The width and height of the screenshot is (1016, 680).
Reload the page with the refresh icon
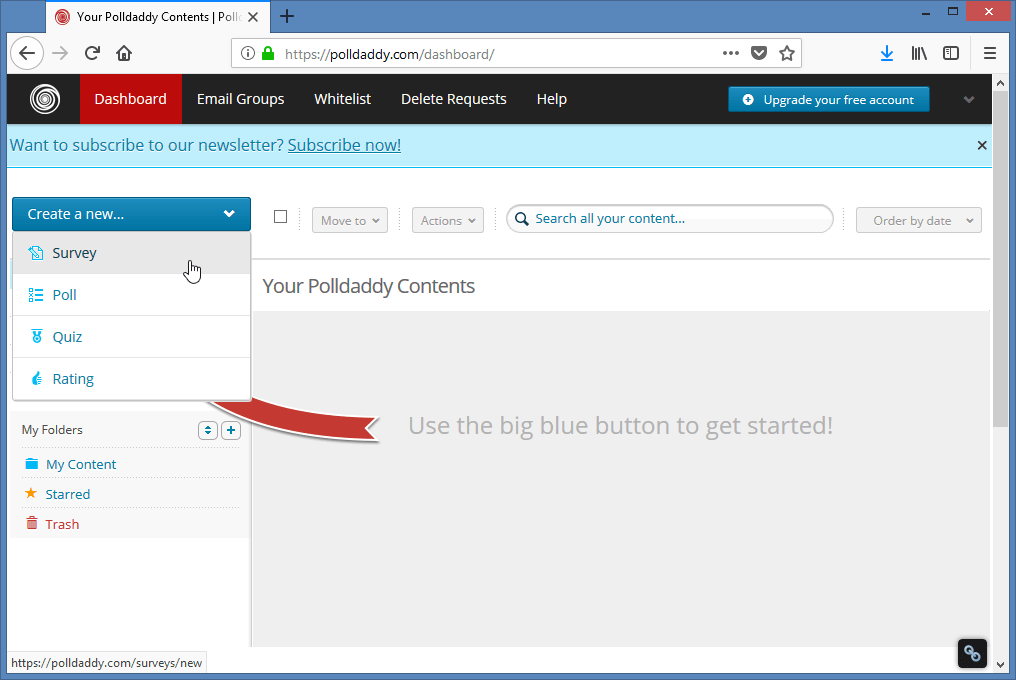click(92, 53)
